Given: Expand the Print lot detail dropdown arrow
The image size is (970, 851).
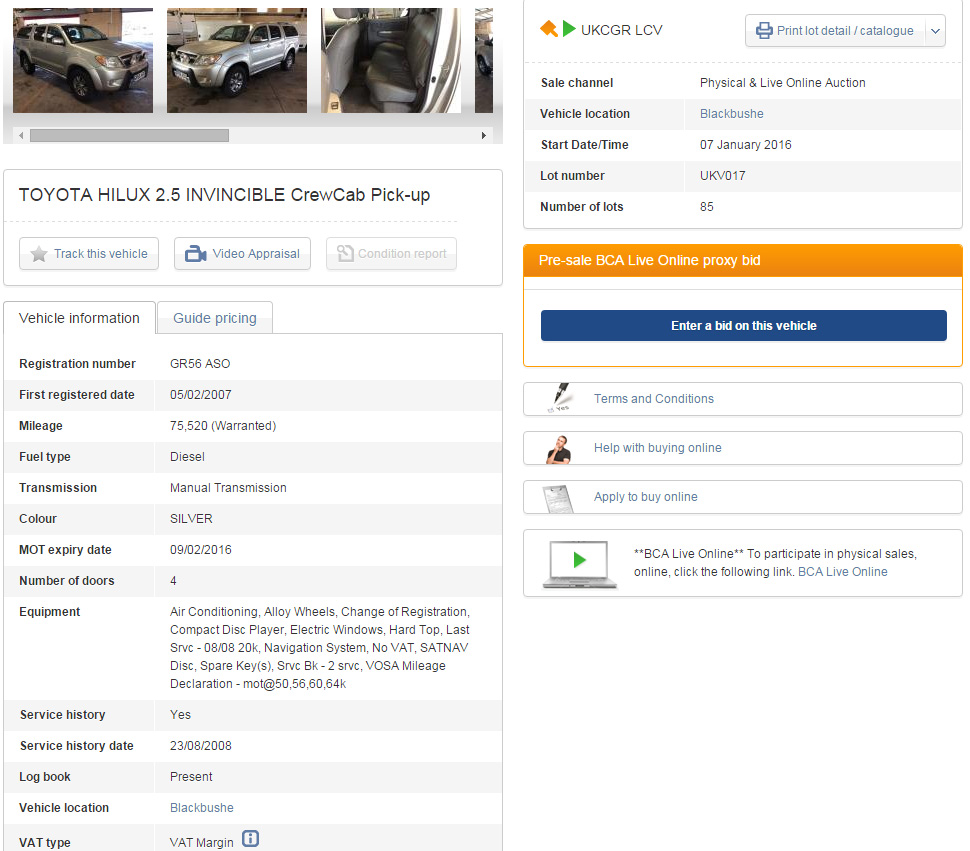Looking at the screenshot, I should click(935, 31).
